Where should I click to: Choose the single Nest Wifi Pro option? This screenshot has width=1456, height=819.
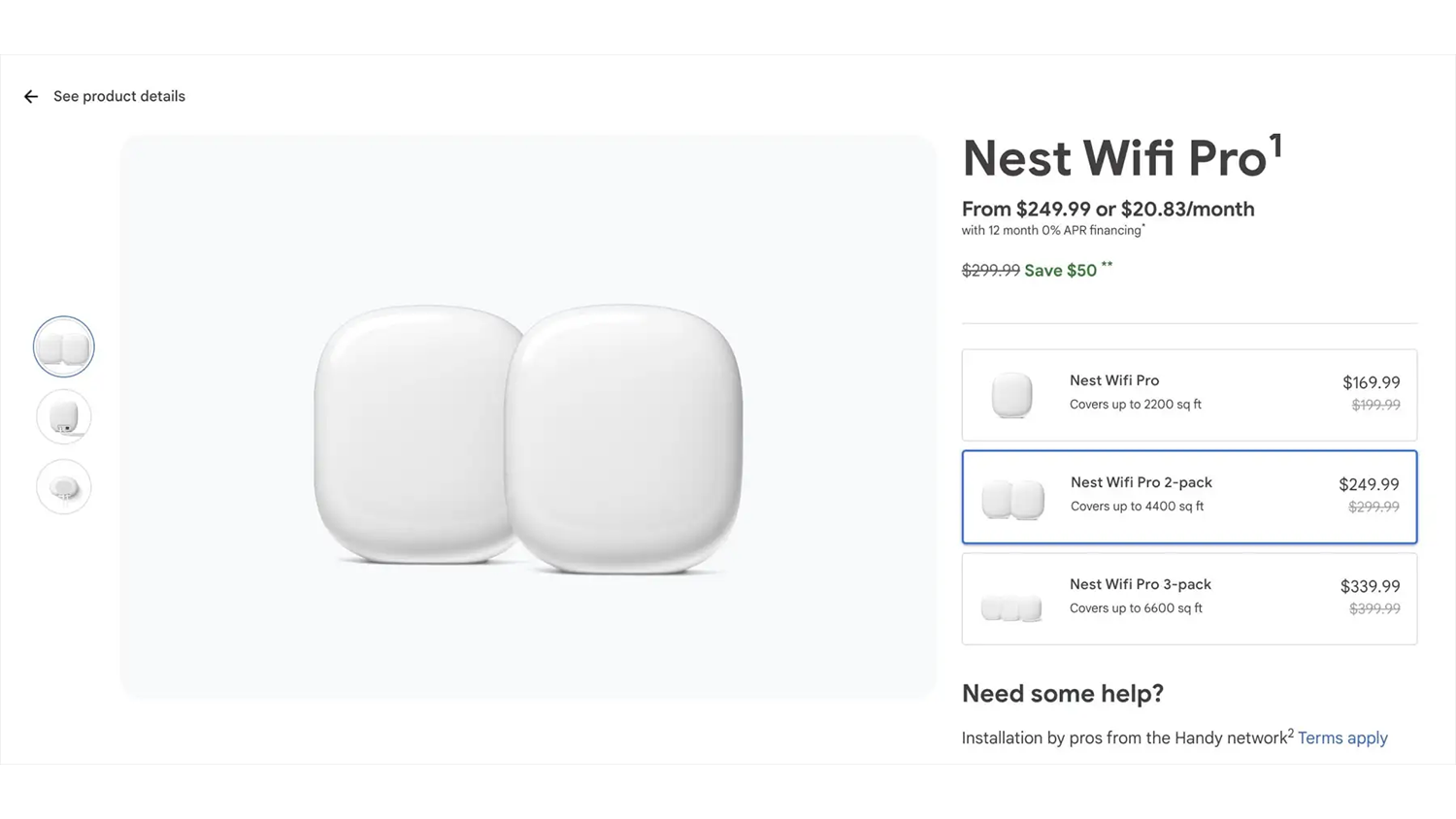[1189, 395]
